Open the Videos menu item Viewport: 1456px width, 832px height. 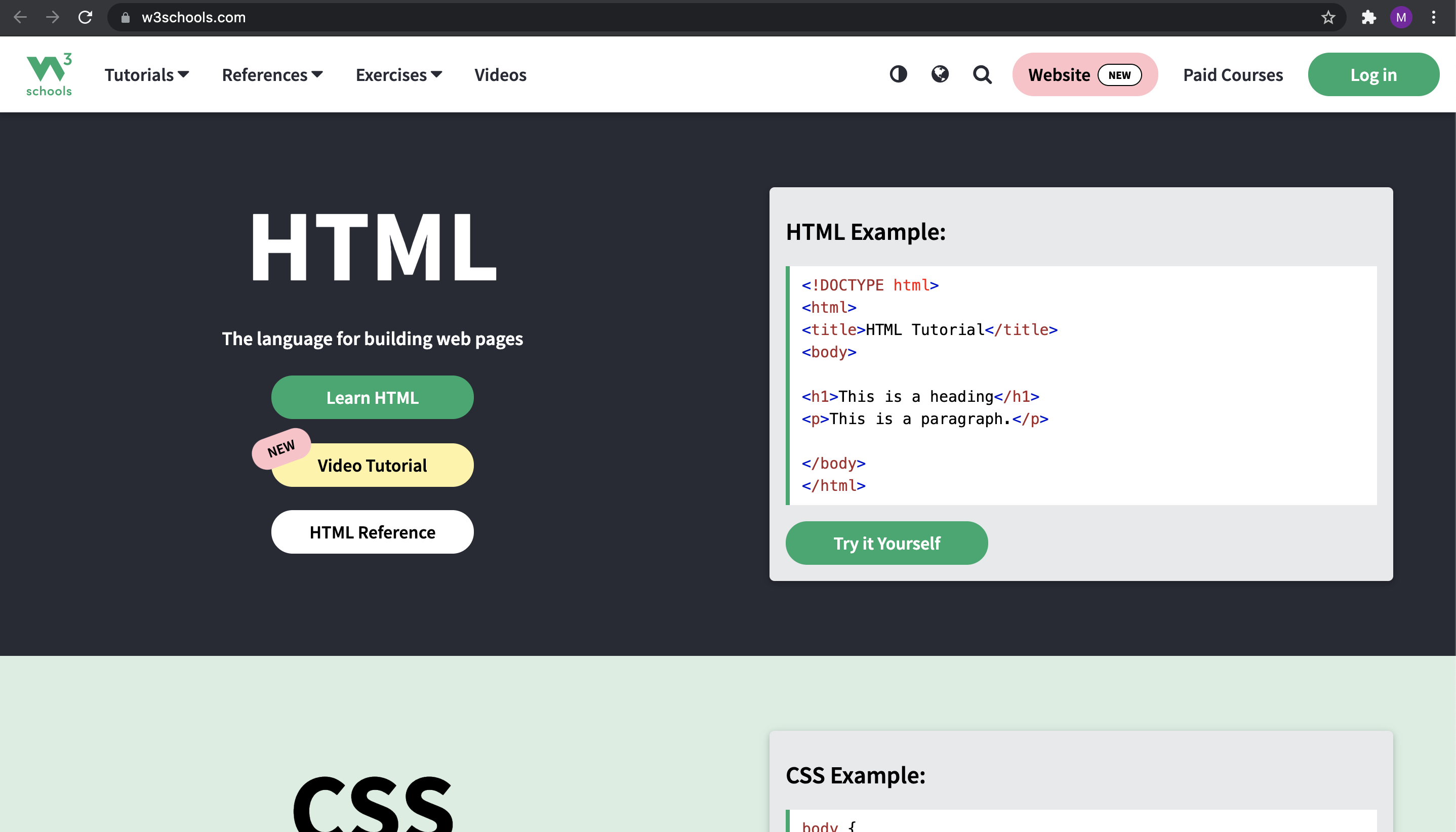(x=500, y=74)
